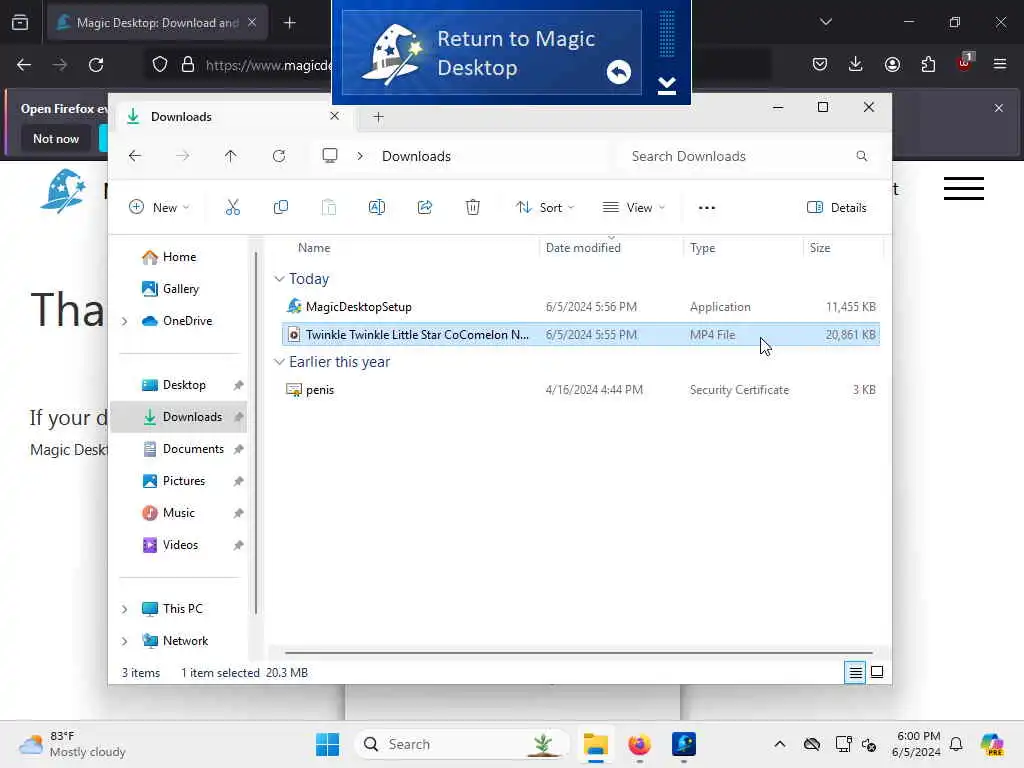This screenshot has width=1024, height=768.
Task: Switch to details list view icon
Action: pyautogui.click(x=855, y=672)
